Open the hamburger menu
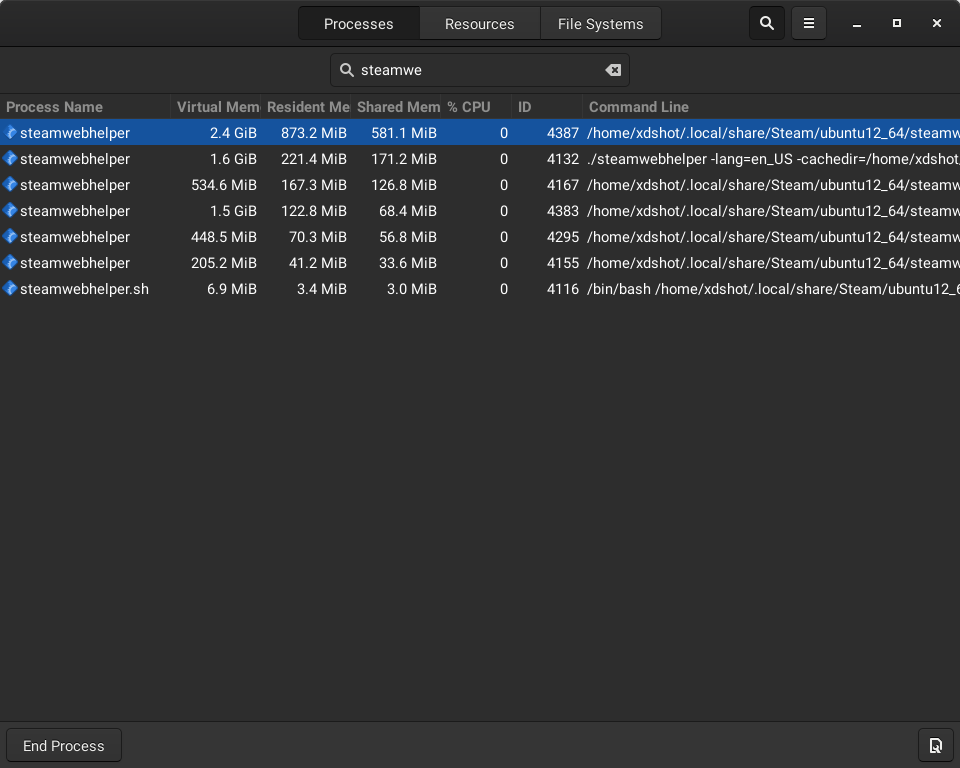The image size is (960, 768). pos(809,23)
